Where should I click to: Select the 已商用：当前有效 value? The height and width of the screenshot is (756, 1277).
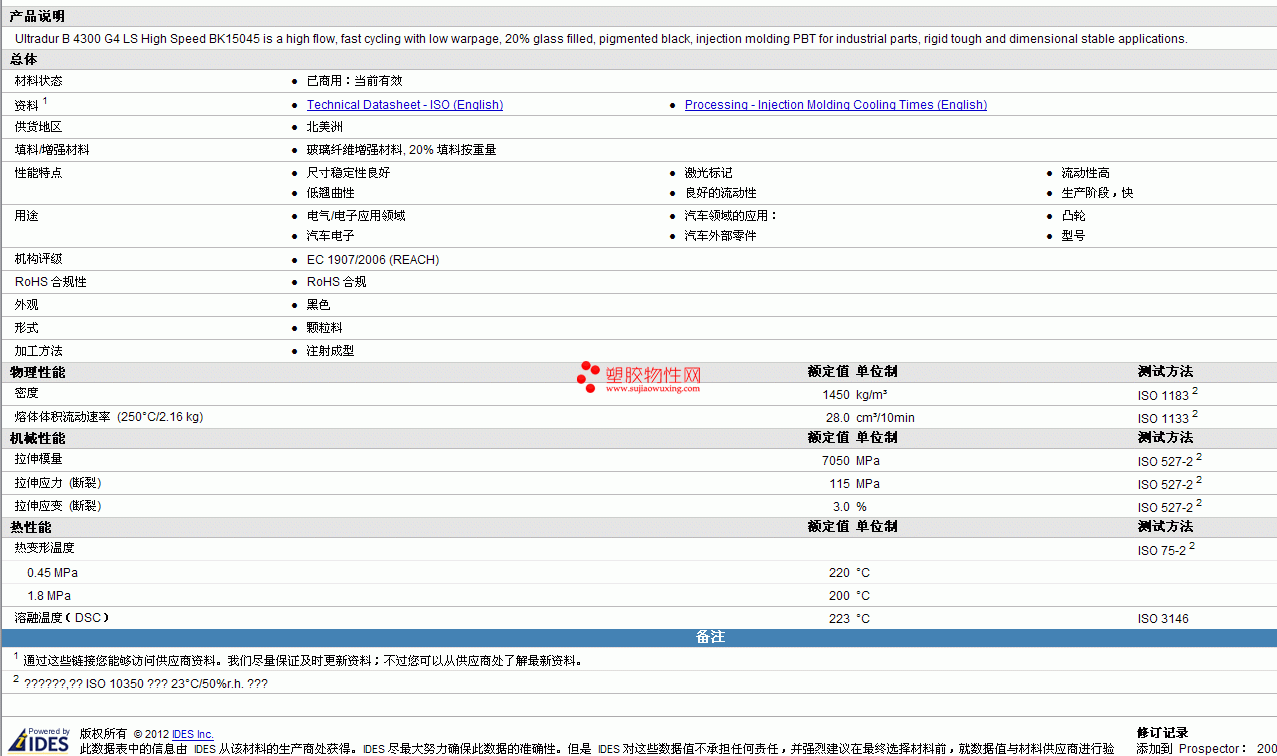tap(355, 81)
